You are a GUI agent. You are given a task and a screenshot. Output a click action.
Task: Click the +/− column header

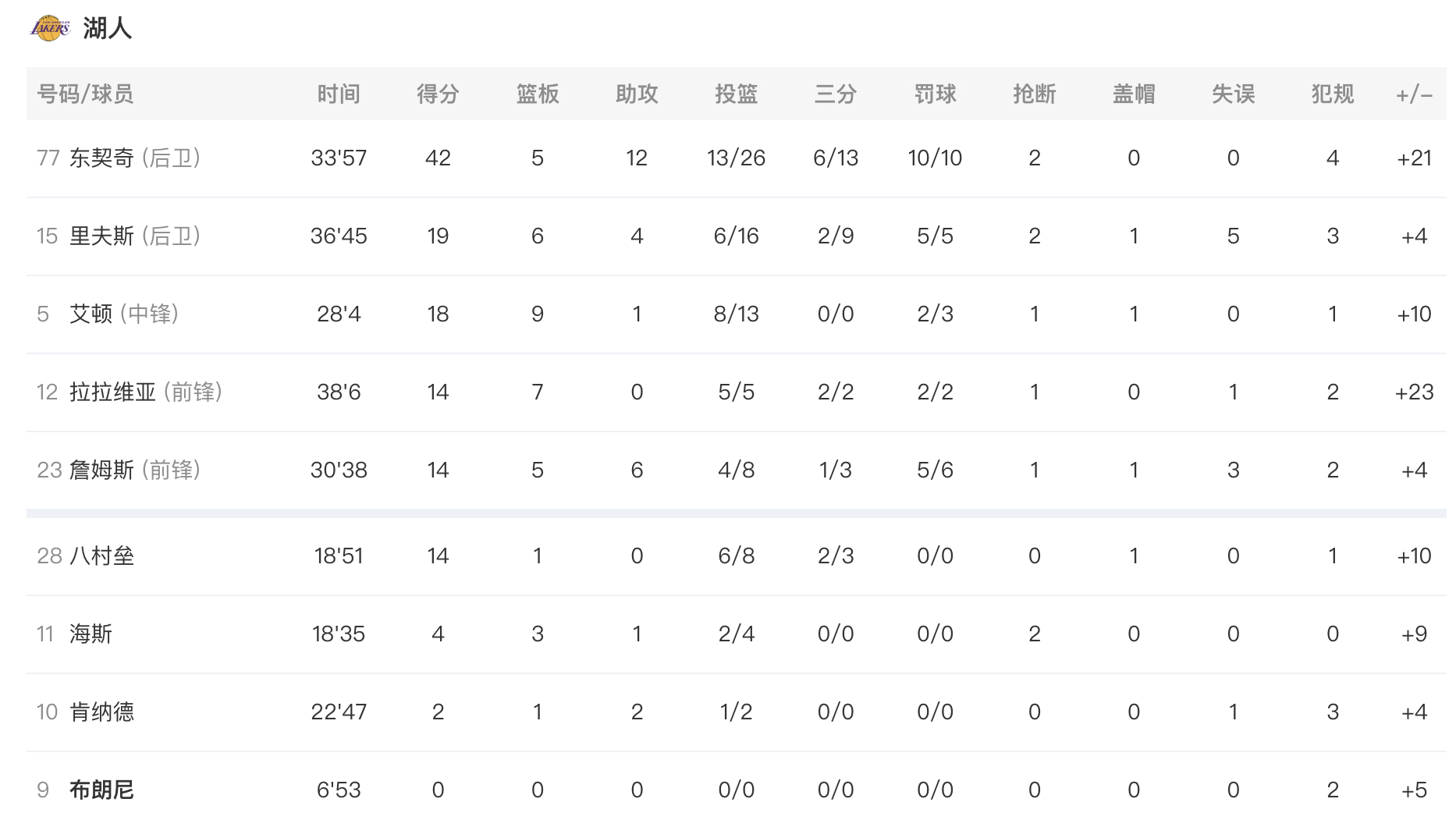coord(1414,94)
